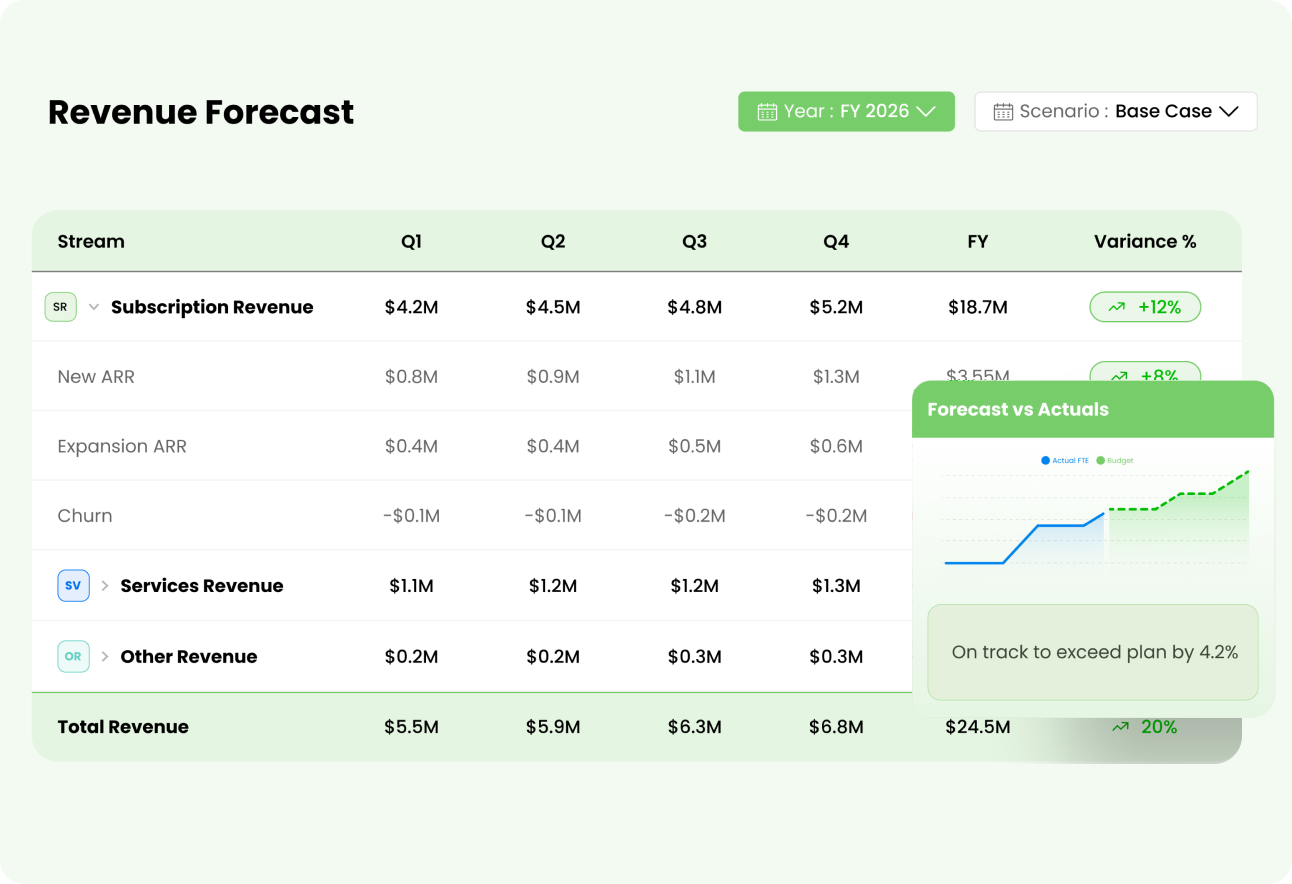Click Subscription Revenue Q3 value $4.8M
The height and width of the screenshot is (884, 1292).
click(x=695, y=307)
